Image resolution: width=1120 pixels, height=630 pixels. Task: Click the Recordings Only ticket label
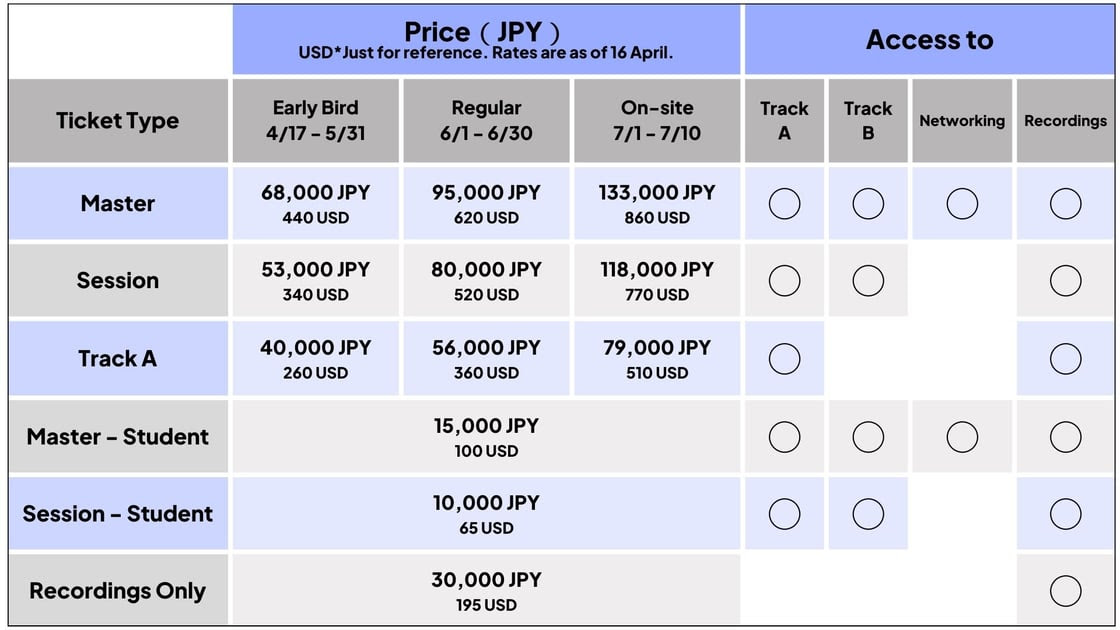pyautogui.click(x=118, y=591)
